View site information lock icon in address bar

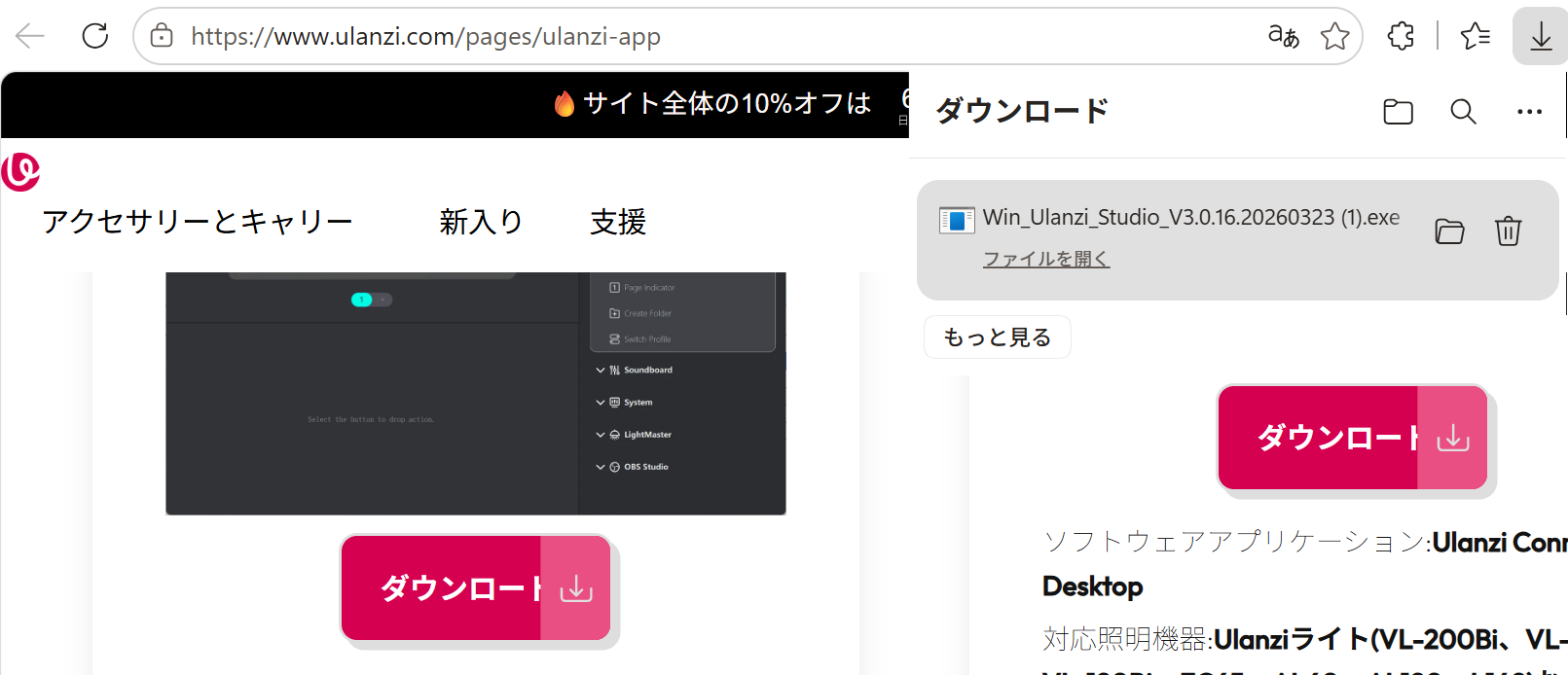(162, 37)
